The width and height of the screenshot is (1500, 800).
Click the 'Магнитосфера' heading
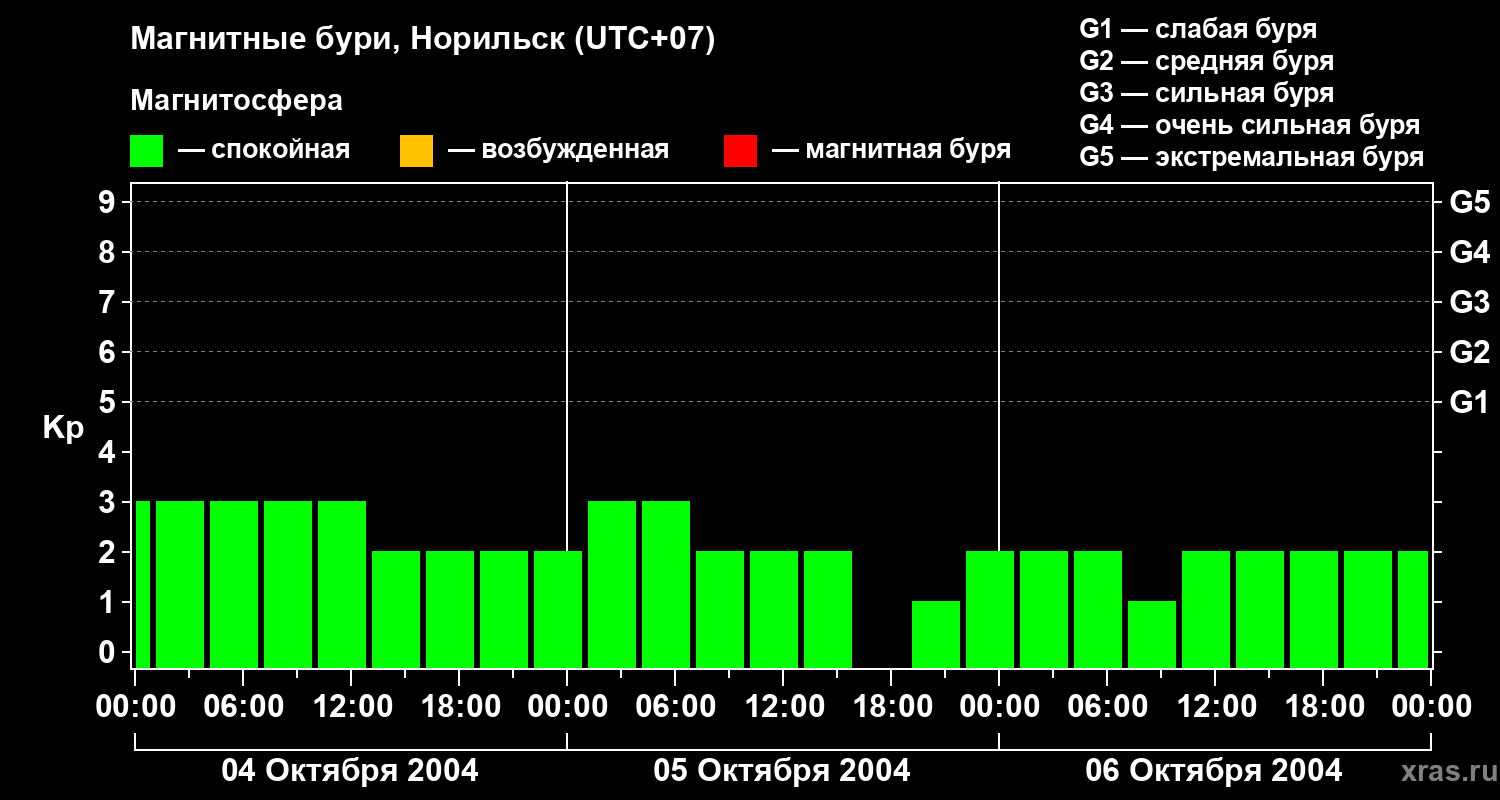[x=236, y=101]
